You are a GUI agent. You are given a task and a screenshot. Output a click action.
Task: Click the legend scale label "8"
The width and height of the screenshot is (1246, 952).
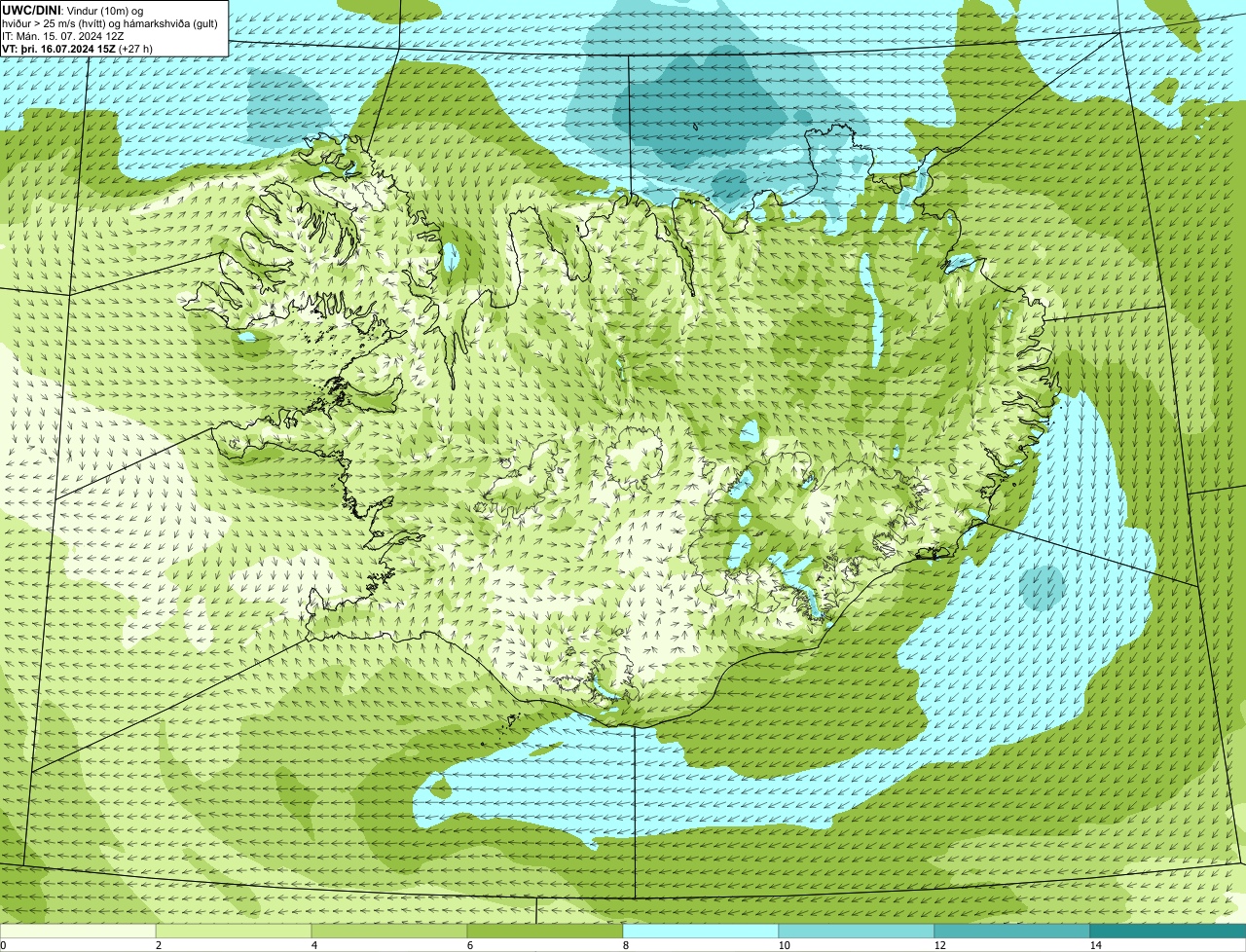point(625,945)
